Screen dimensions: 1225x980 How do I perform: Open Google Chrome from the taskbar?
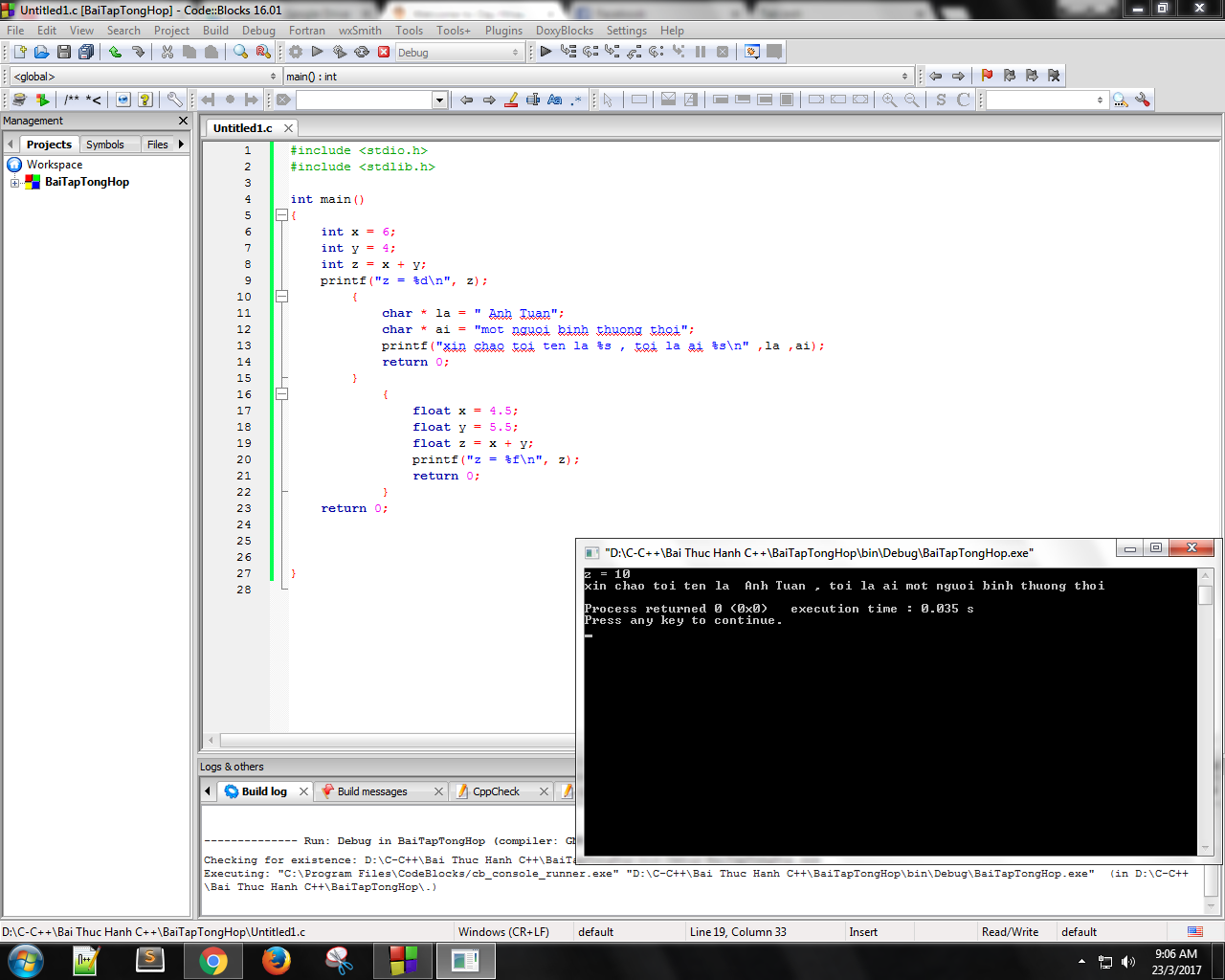coord(213,960)
